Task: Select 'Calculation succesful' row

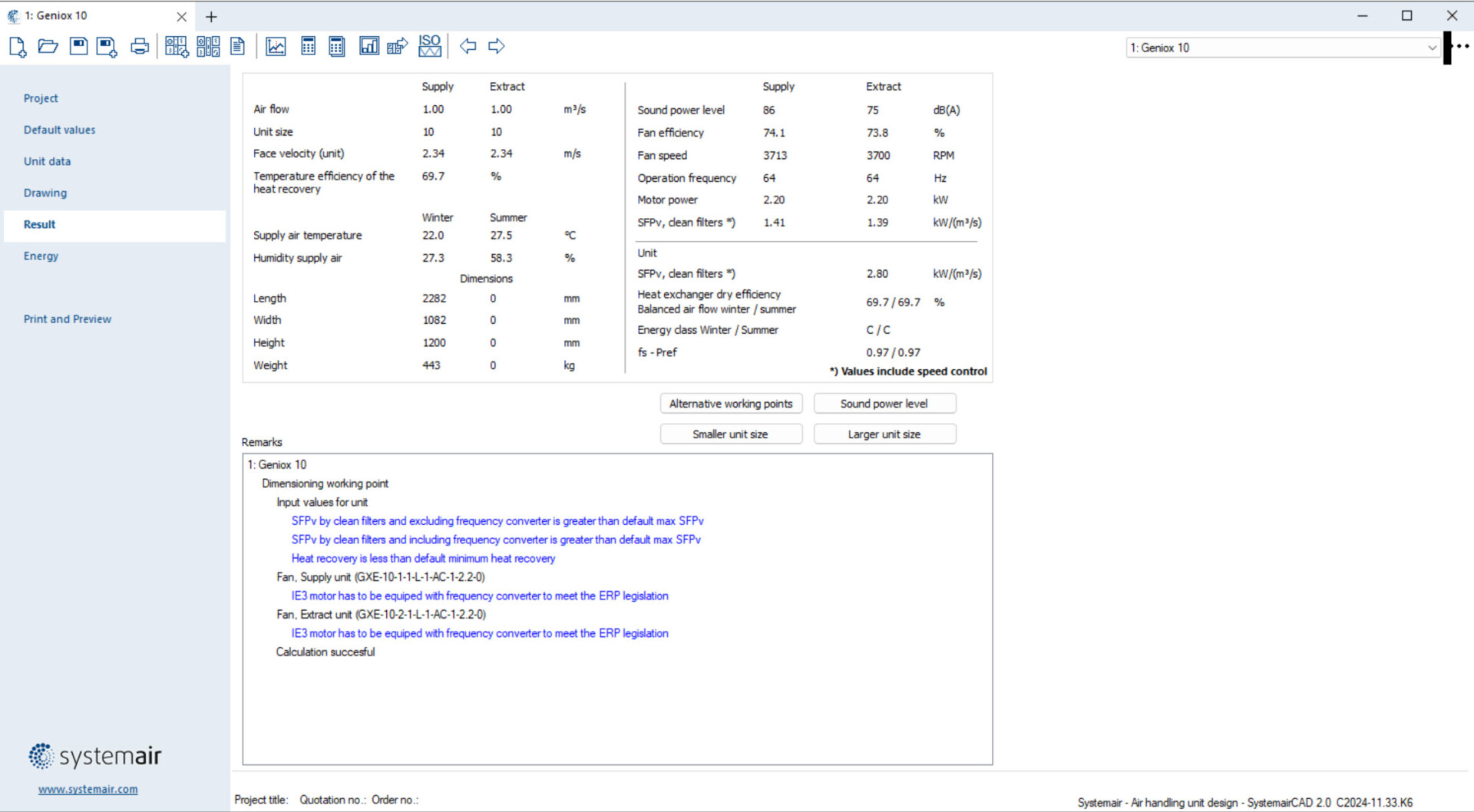Action: click(x=326, y=652)
